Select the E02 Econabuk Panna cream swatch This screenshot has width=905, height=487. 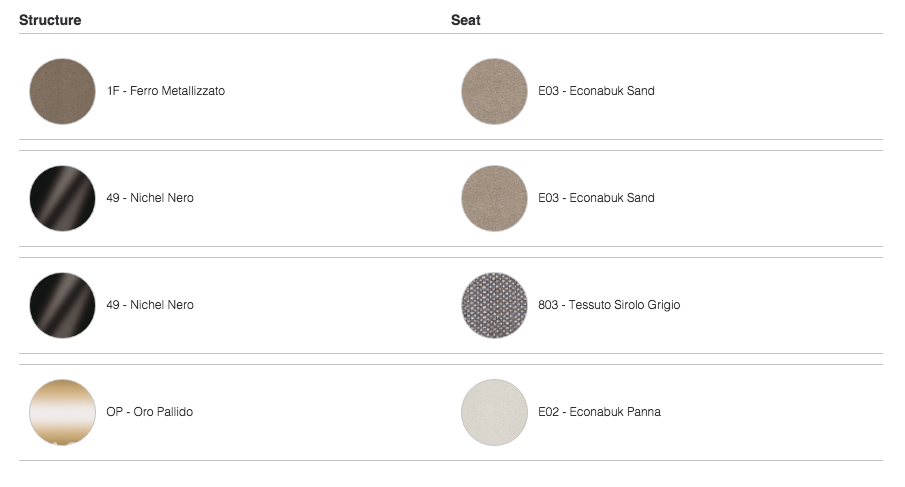(494, 412)
